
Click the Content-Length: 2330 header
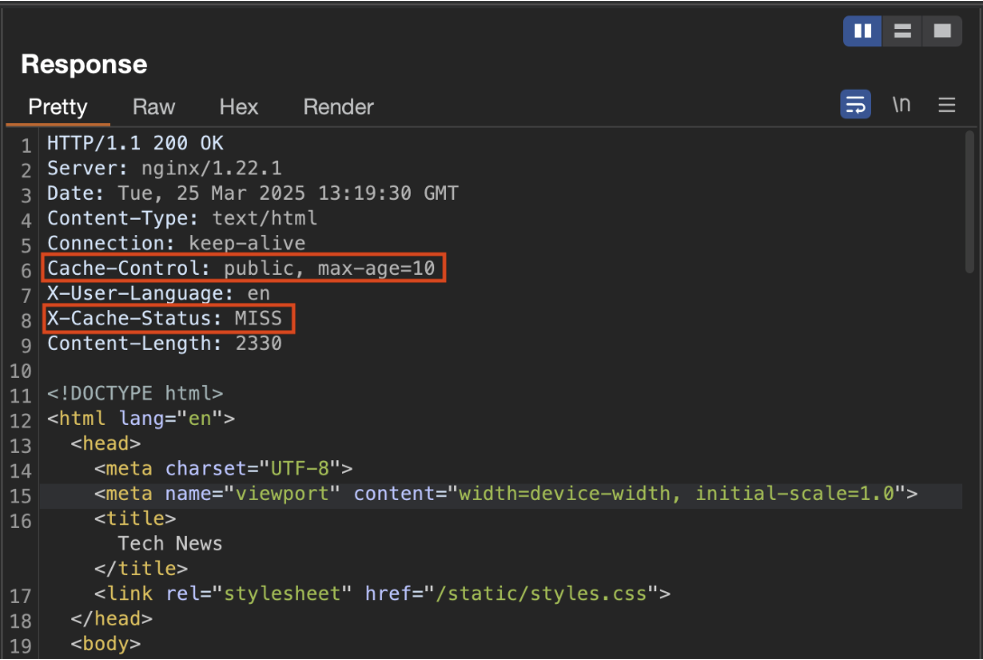tap(164, 344)
